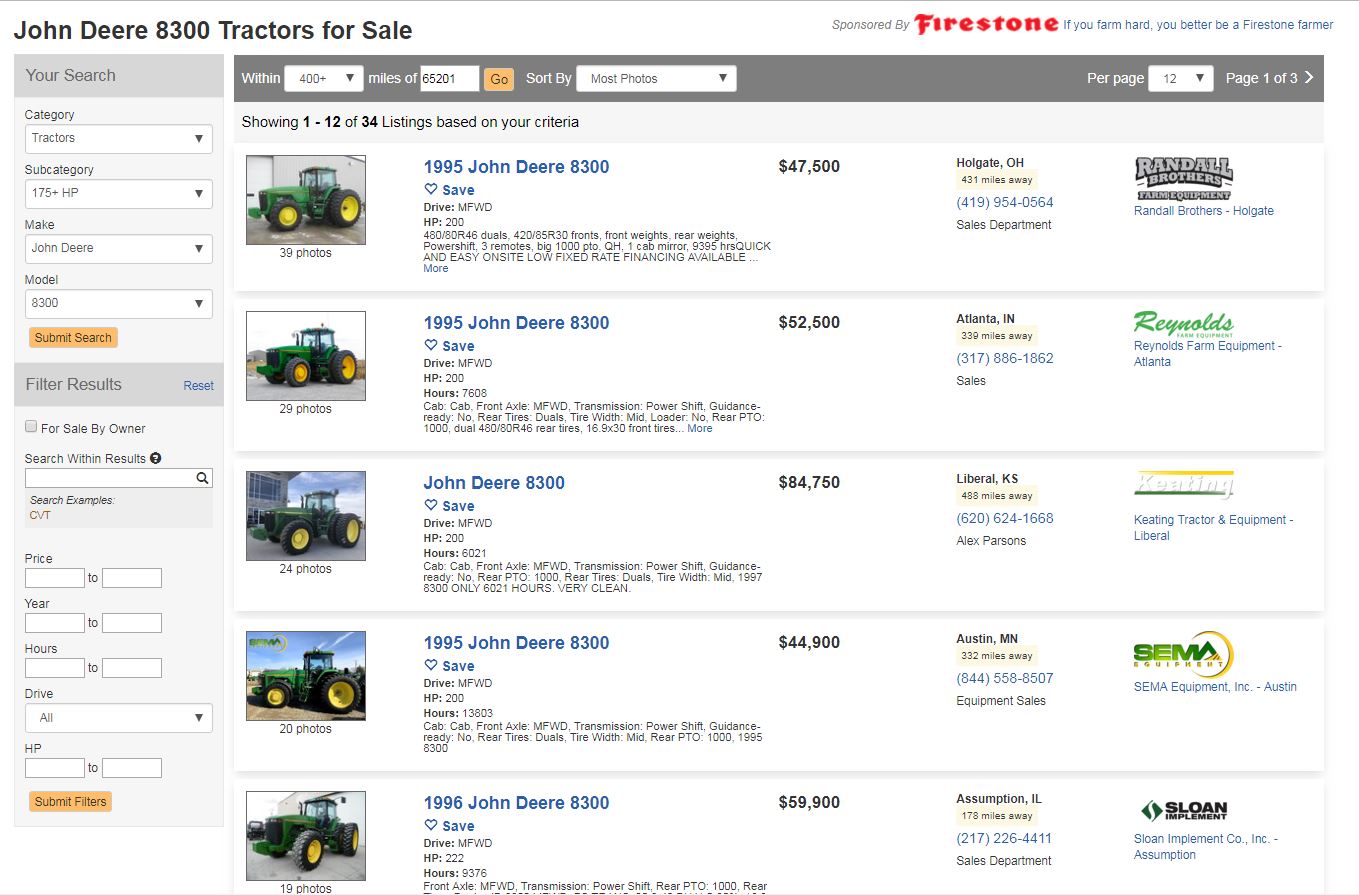Click the Submit Search button
1359x895 pixels.
73,337
